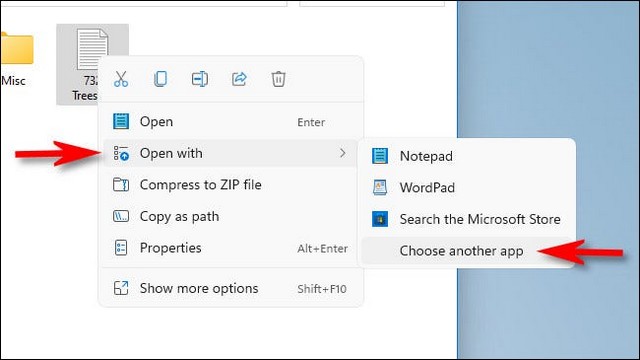Expand the Open with submenu arrow
This screenshot has height=360, width=640.
(342, 153)
